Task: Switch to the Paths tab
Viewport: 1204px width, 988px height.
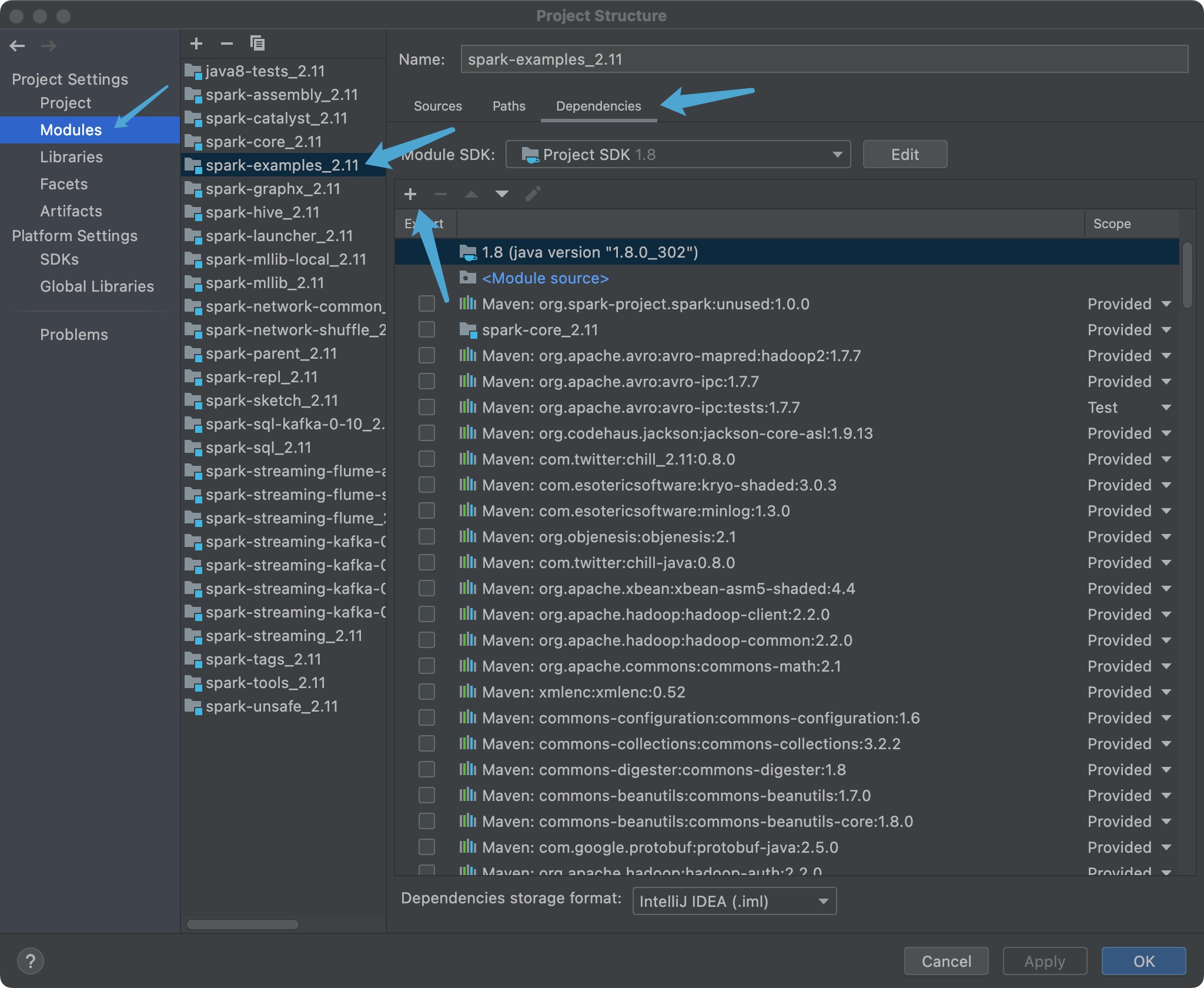Action: pos(509,106)
